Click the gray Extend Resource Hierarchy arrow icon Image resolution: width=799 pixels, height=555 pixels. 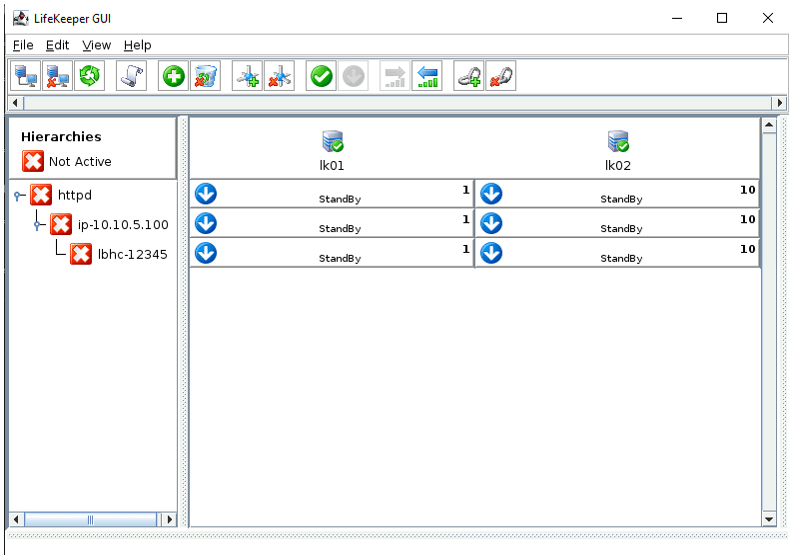[x=395, y=76]
